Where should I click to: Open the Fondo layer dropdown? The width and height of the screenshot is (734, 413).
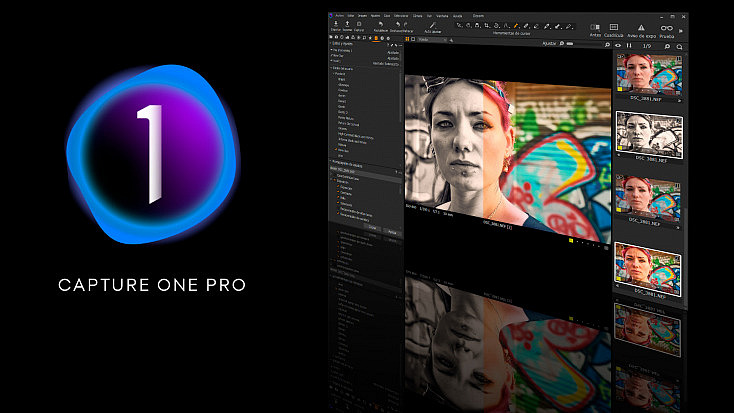click(432, 40)
